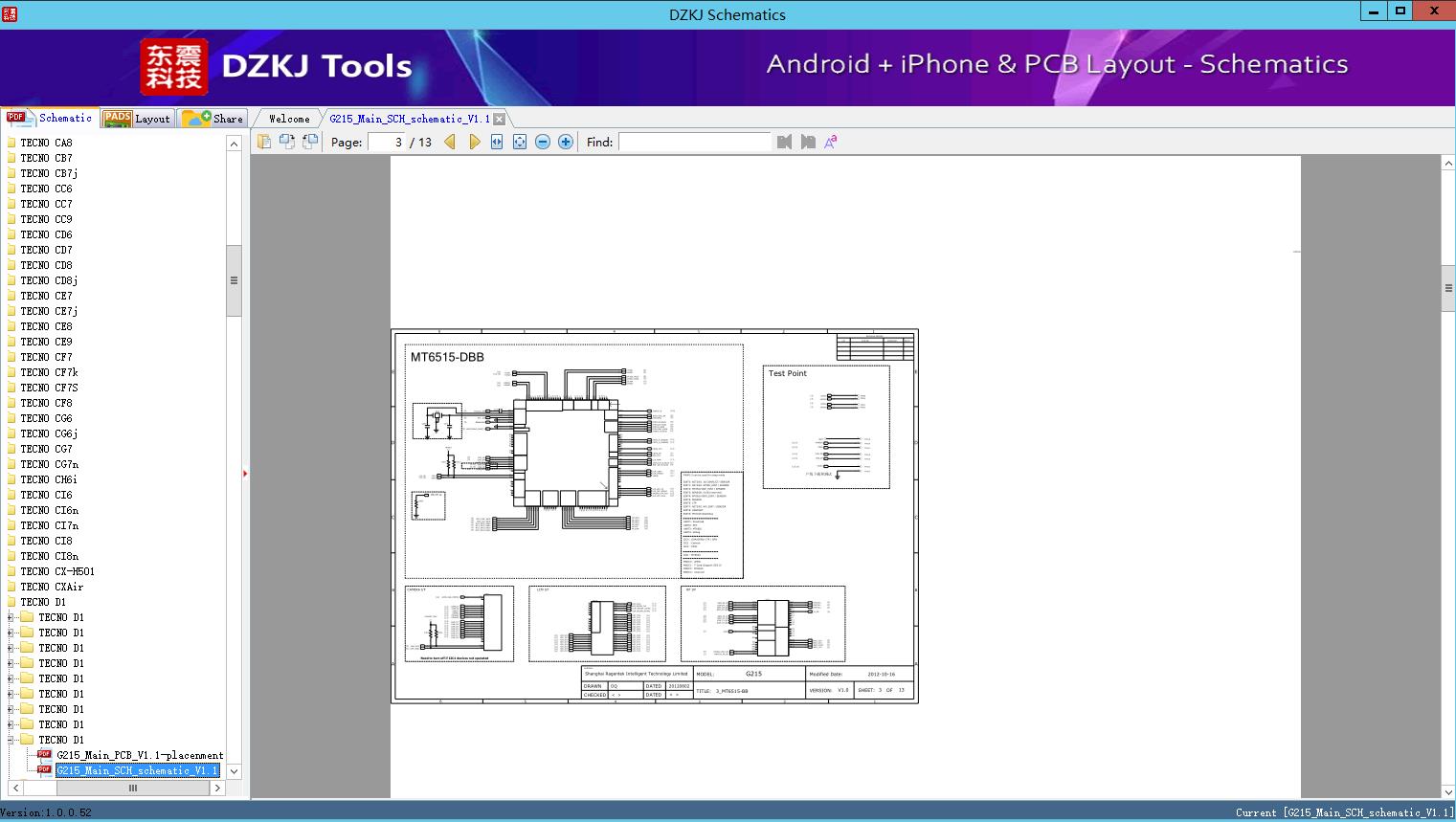Select the TECNO CB7 folder

[46, 158]
